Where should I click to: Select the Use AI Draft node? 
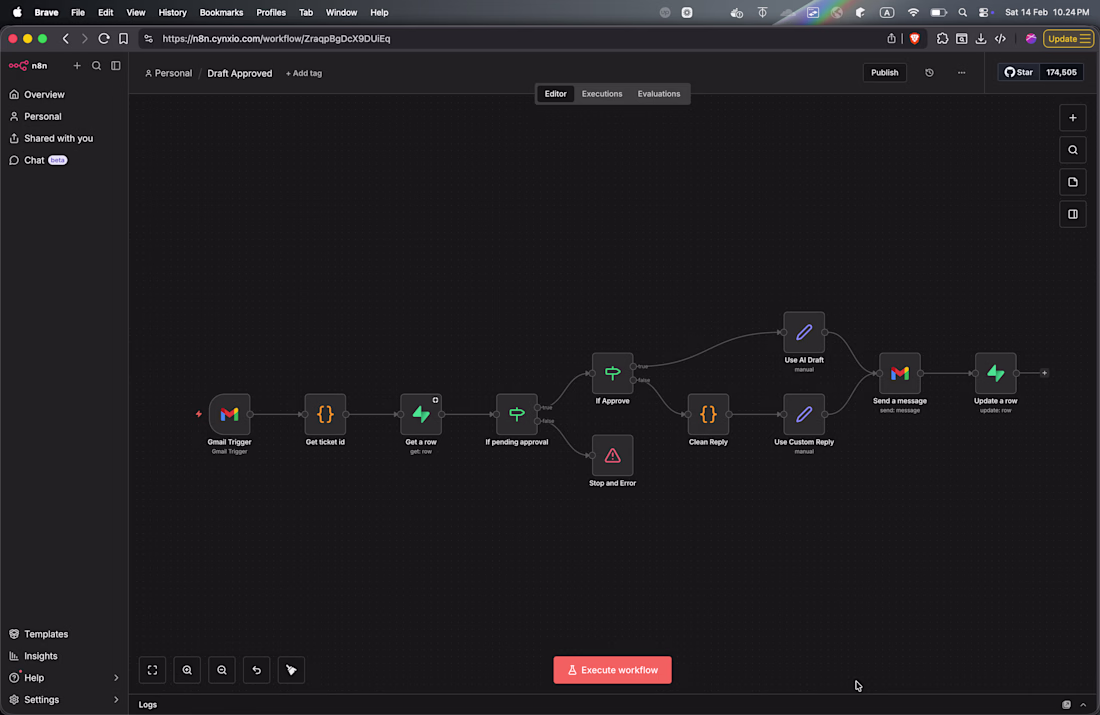click(804, 332)
